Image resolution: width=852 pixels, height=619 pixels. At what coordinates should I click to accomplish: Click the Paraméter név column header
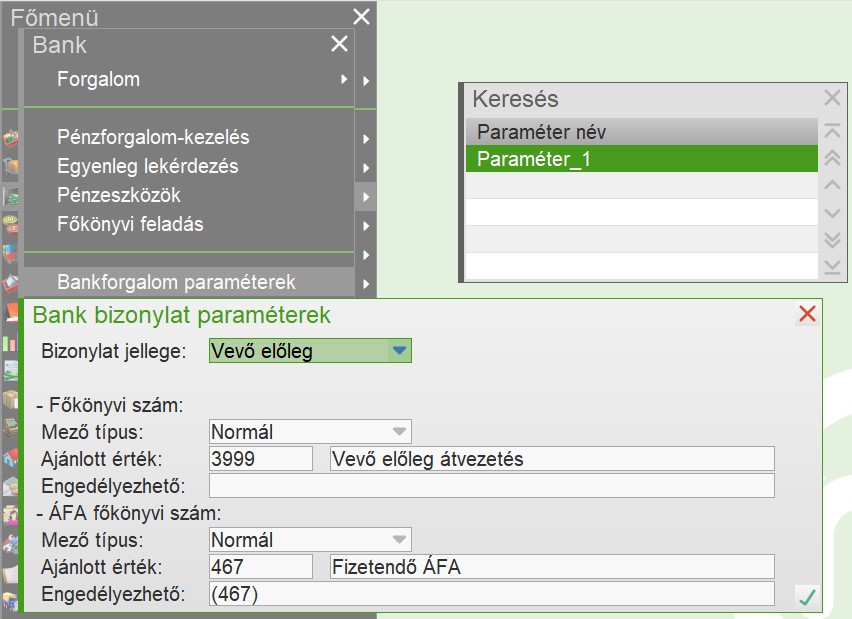[x=642, y=132]
